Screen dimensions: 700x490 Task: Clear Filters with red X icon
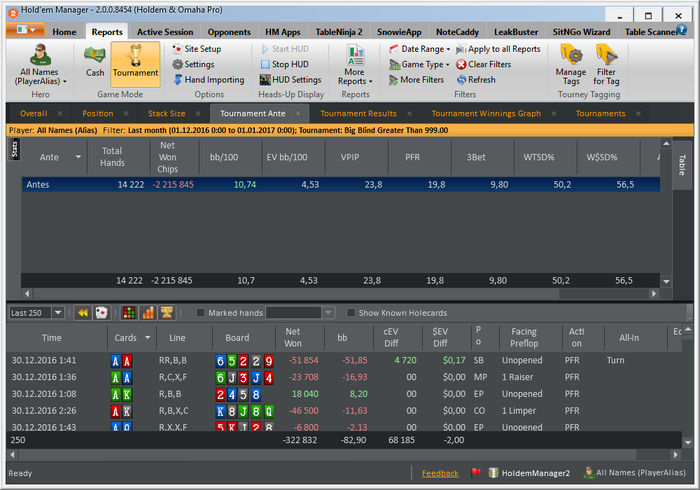point(483,64)
